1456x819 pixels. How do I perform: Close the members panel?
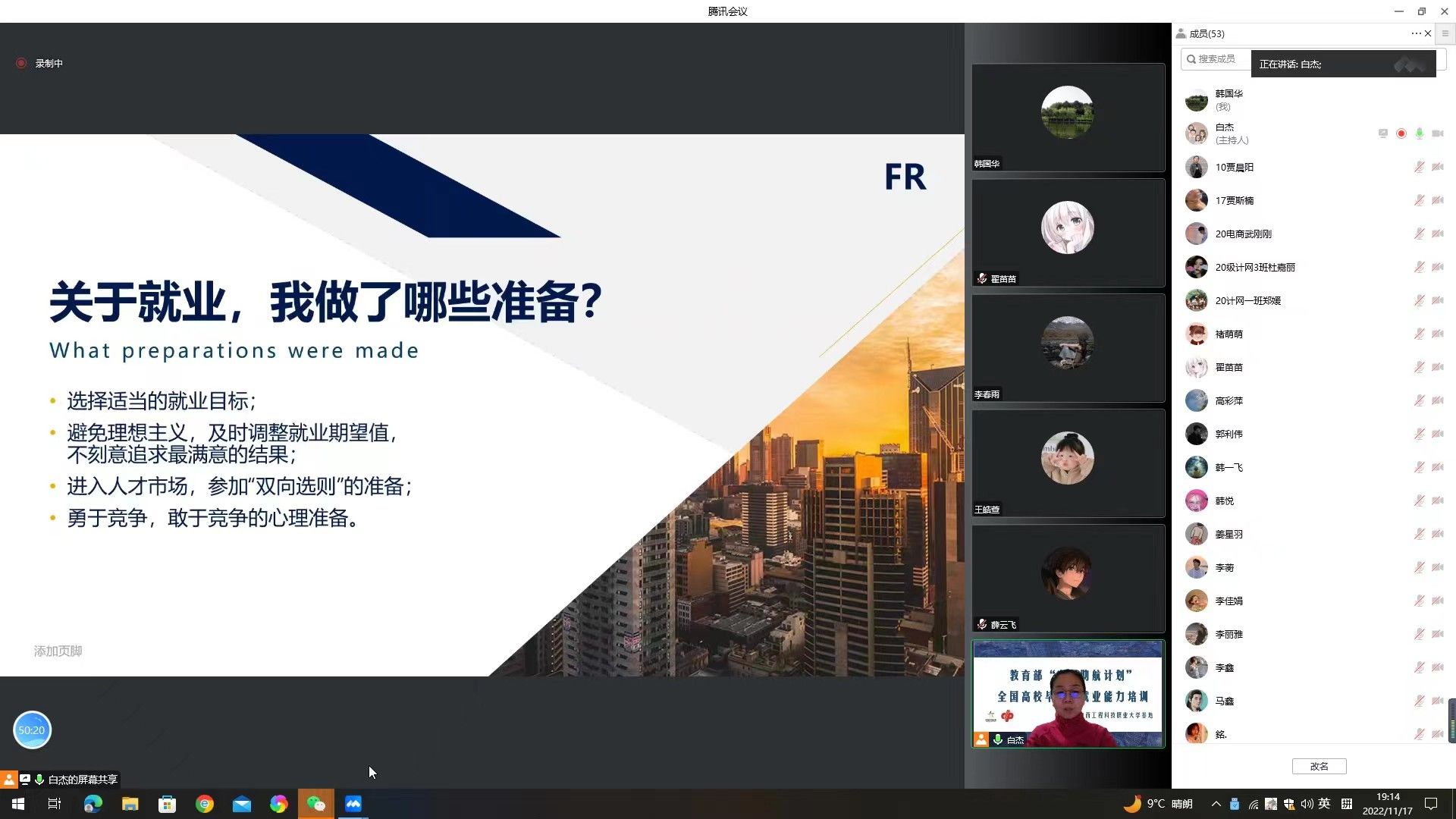coord(1428,33)
